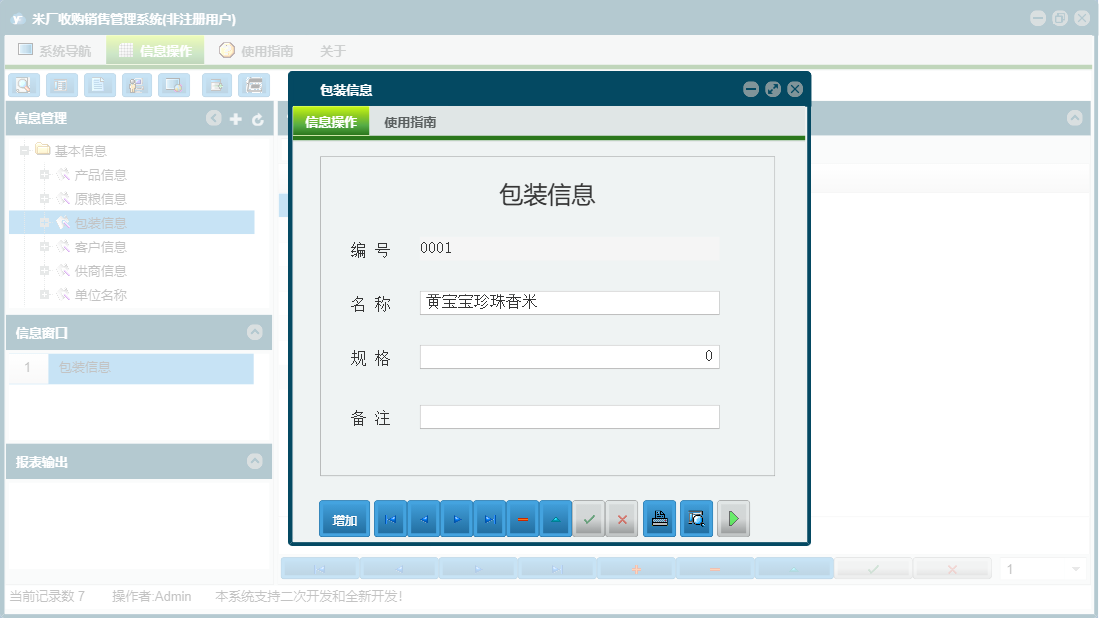
Task: Expand the 包装信息 tree node
Action: coord(44,223)
